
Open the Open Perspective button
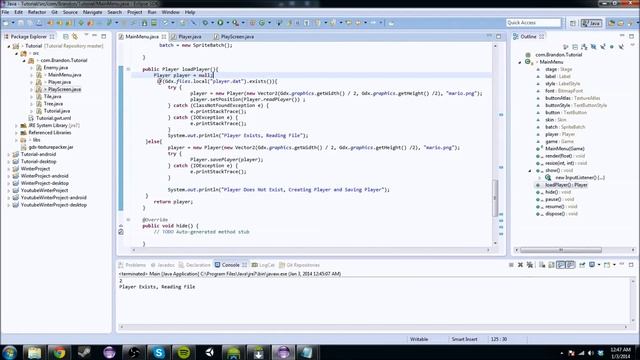point(573,23)
